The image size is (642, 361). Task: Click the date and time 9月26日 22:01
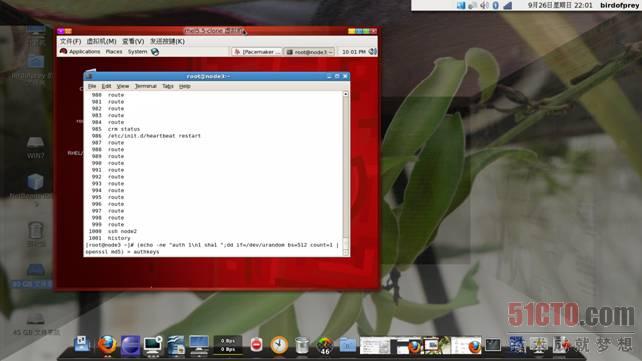tap(560, 5)
